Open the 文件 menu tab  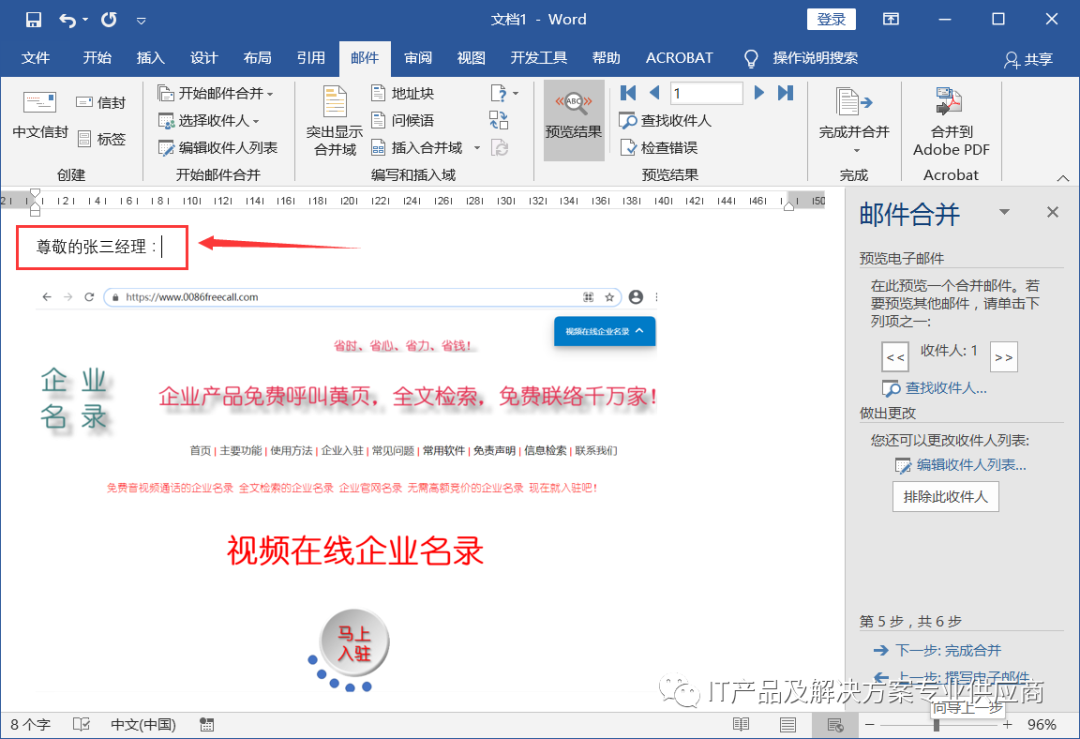click(35, 58)
